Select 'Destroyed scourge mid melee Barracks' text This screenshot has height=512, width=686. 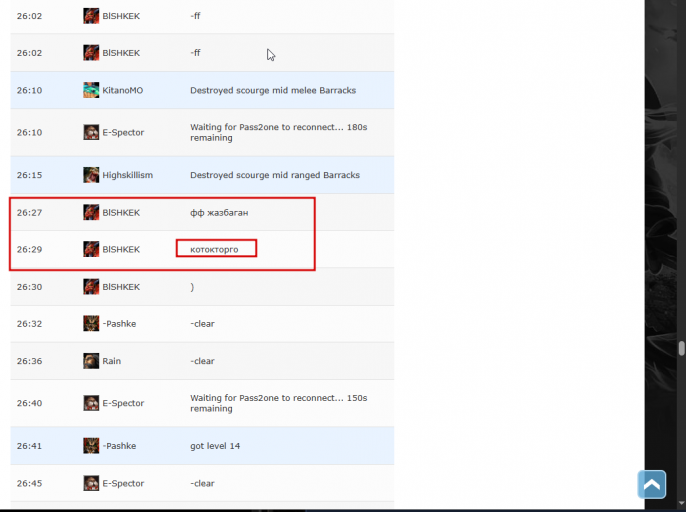(273, 90)
